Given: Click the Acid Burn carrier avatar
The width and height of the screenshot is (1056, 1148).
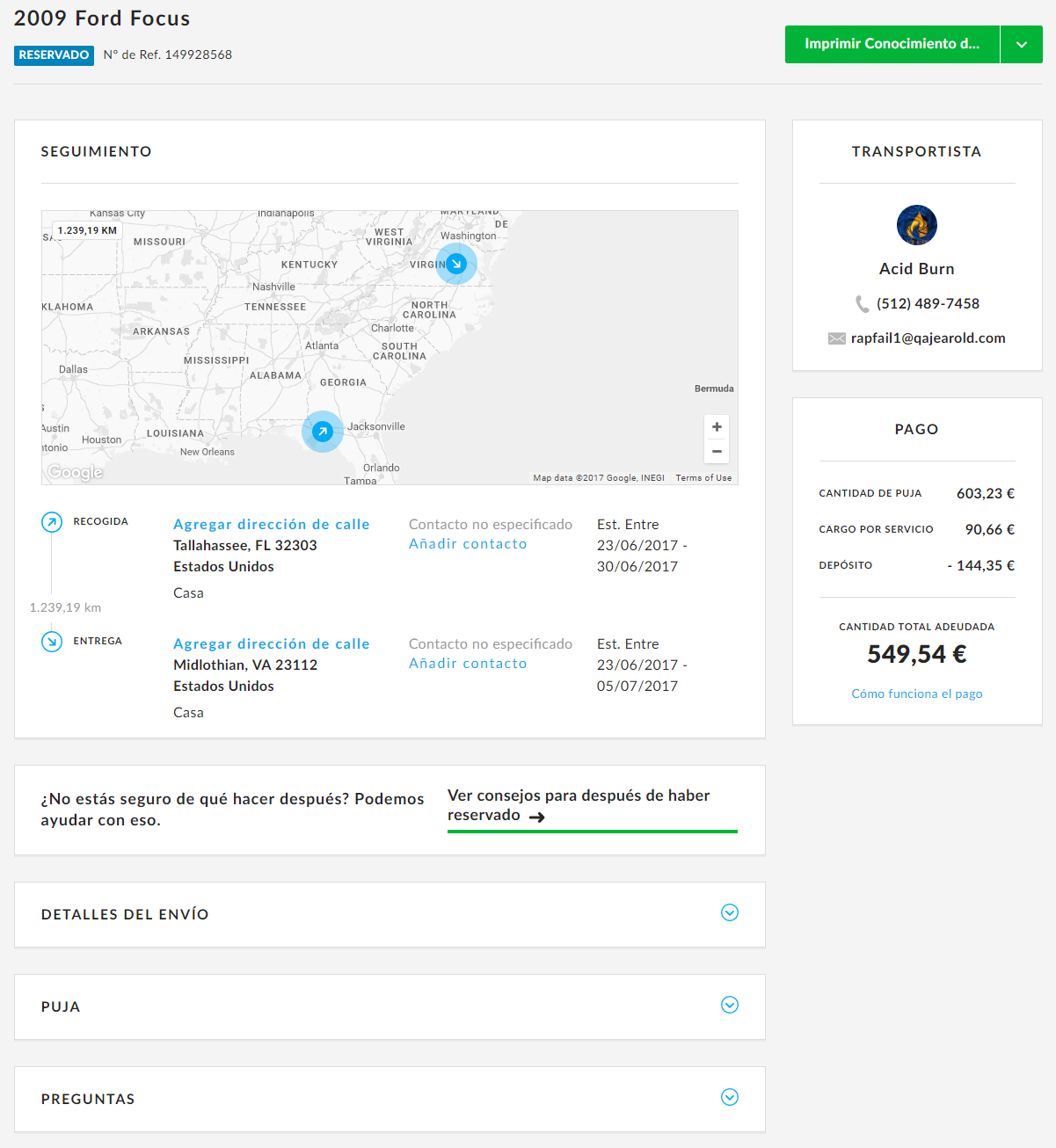Looking at the screenshot, I should [916, 225].
